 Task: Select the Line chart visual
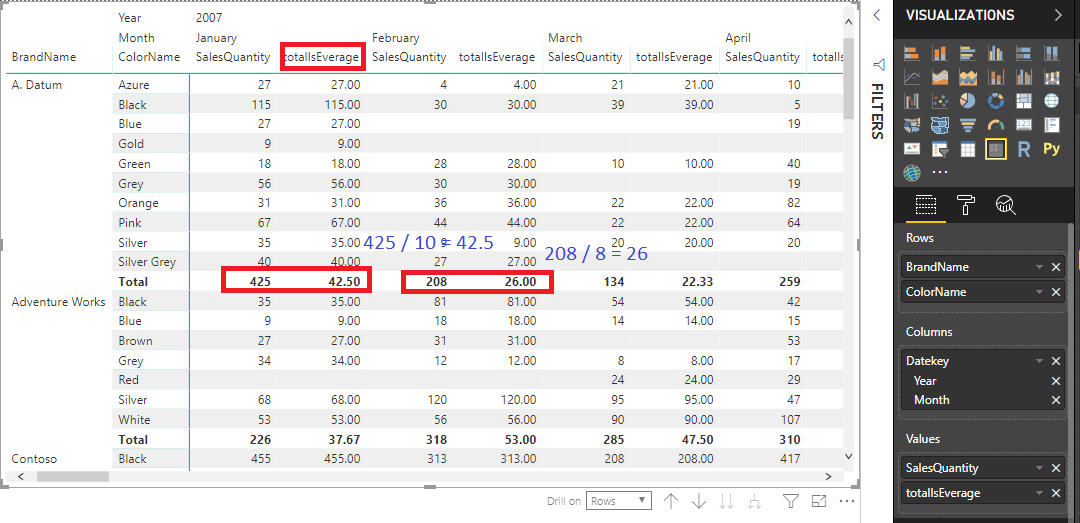912,77
